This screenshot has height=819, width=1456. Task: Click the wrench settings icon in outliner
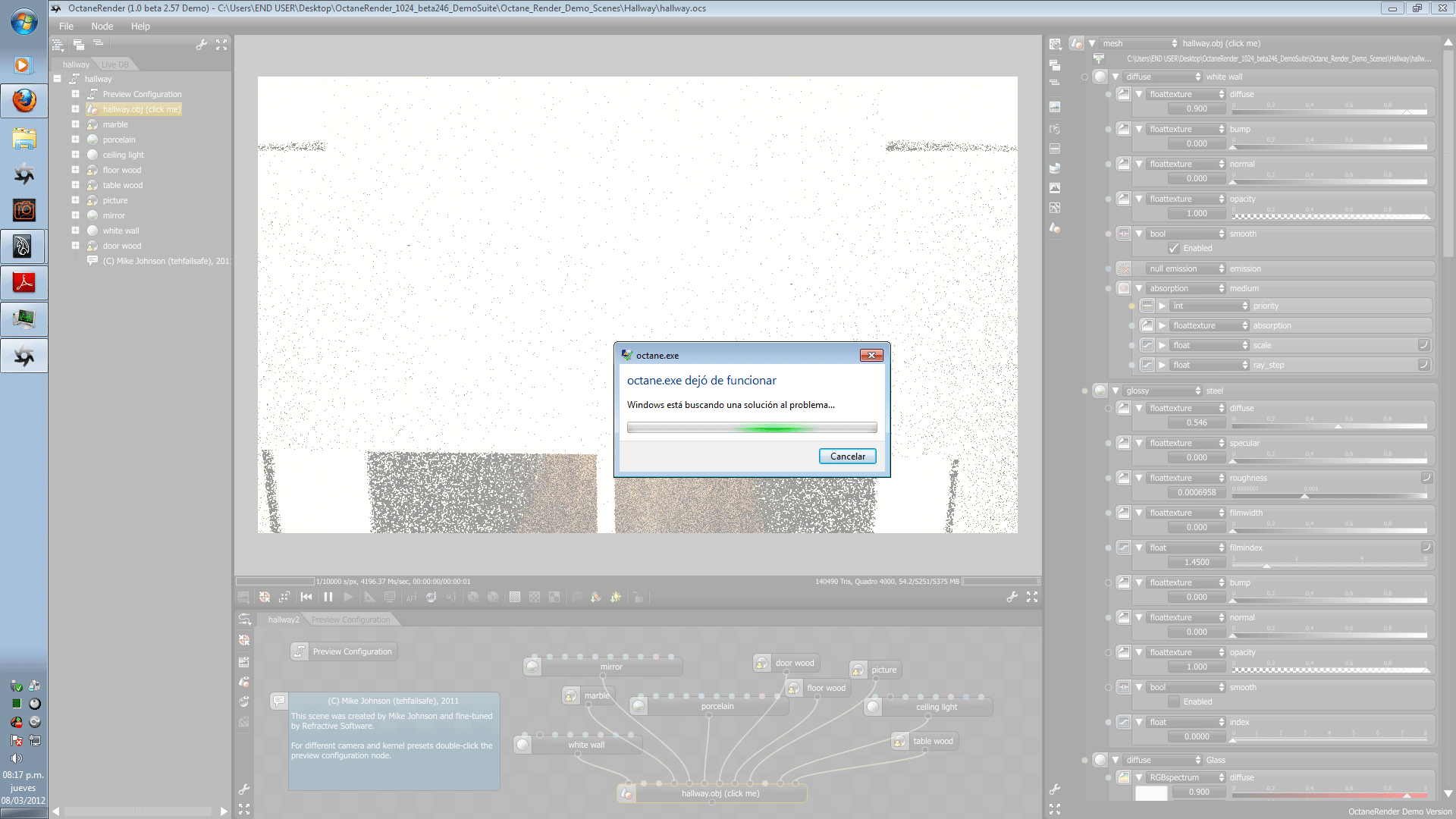(201, 45)
